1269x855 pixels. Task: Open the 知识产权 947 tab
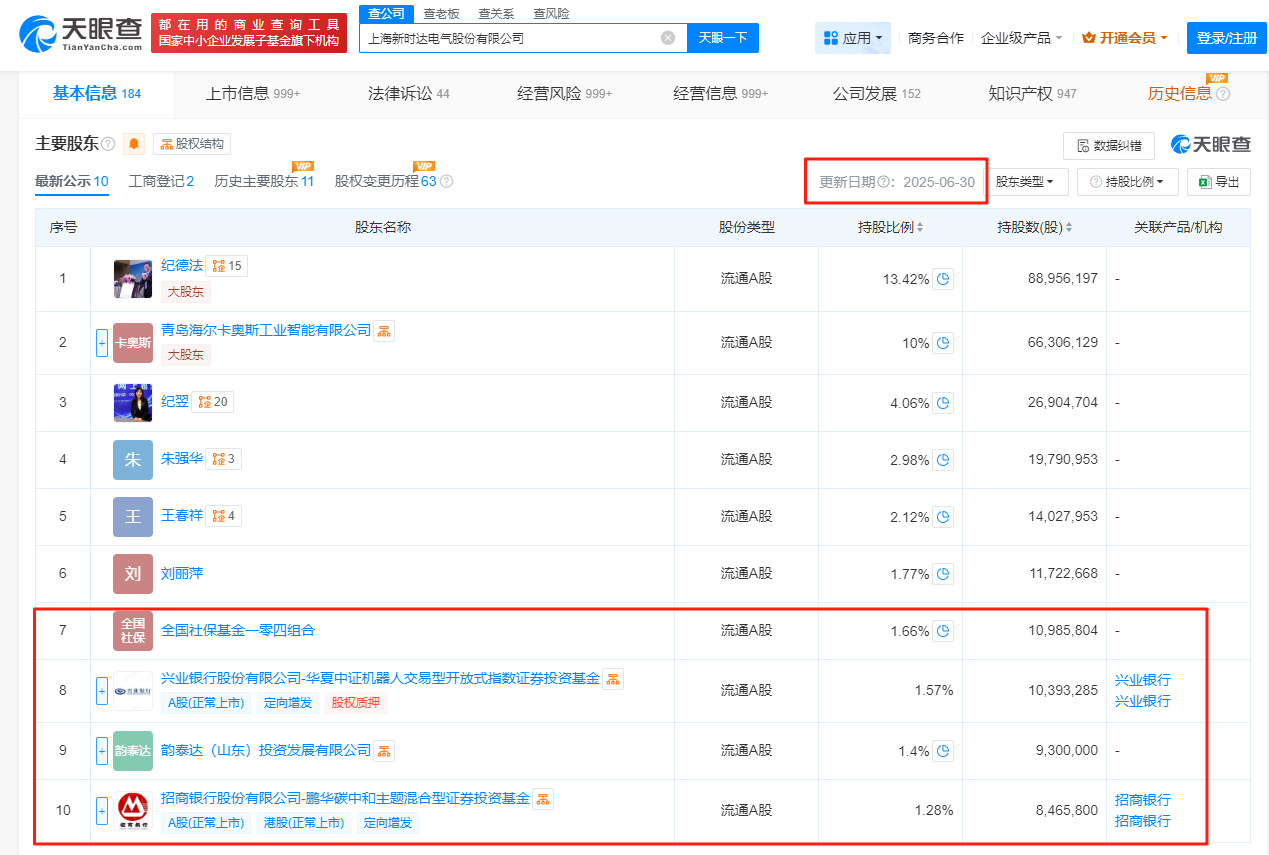click(1033, 94)
